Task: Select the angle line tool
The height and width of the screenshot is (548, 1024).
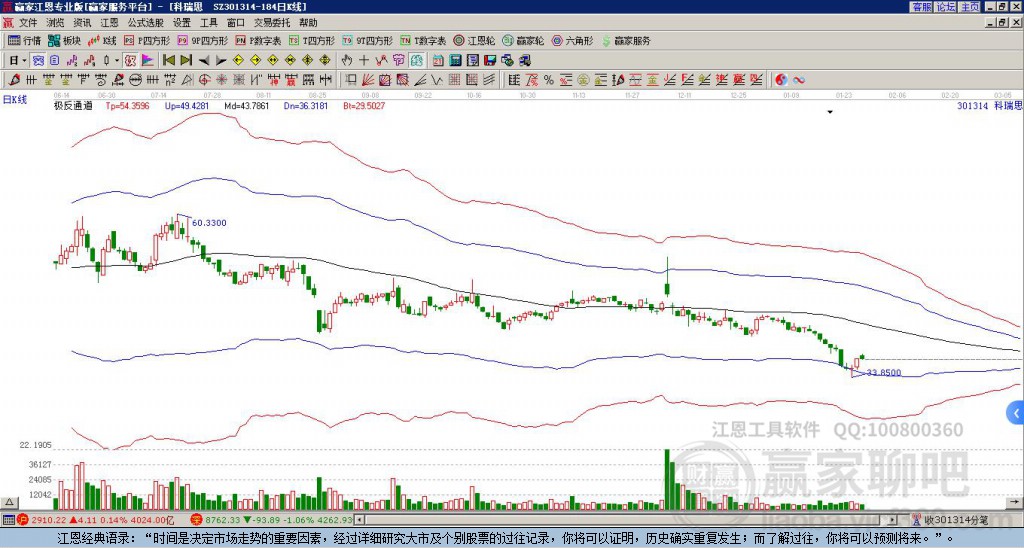Action: (421, 80)
